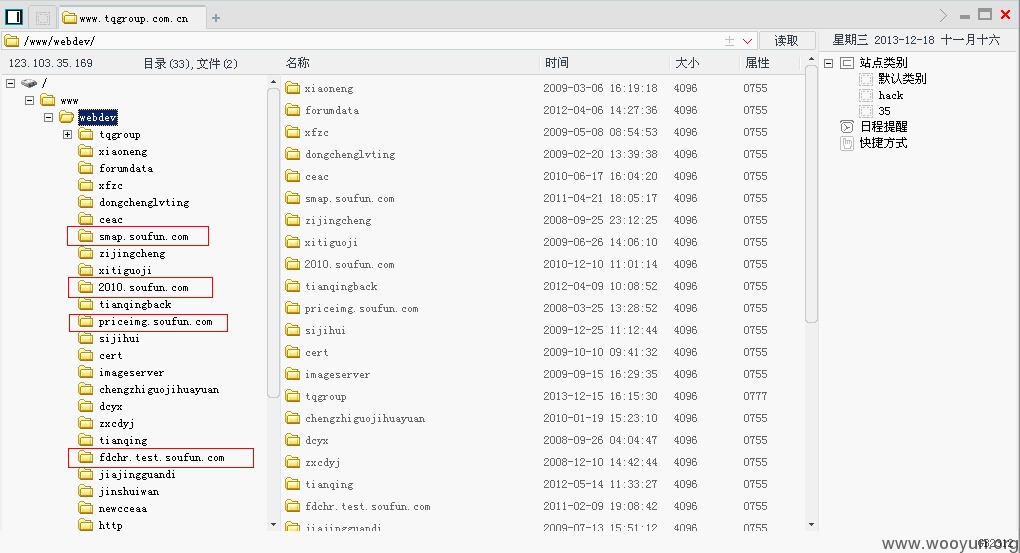Select tqgroup row in file list
The image size is (1020, 553).
point(543,396)
